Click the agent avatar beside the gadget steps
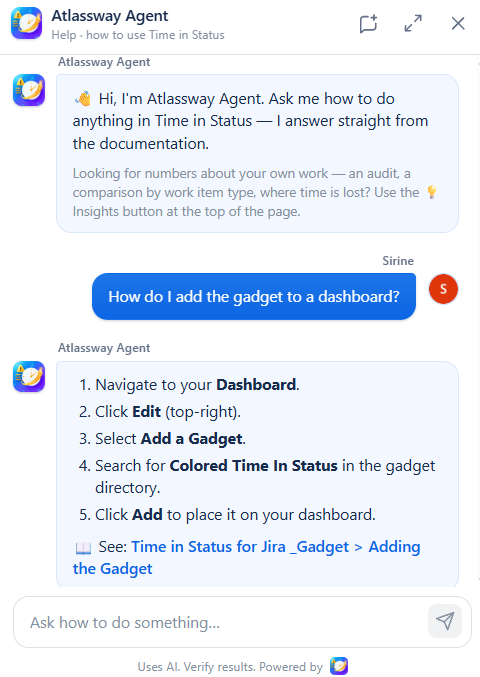 29,376
